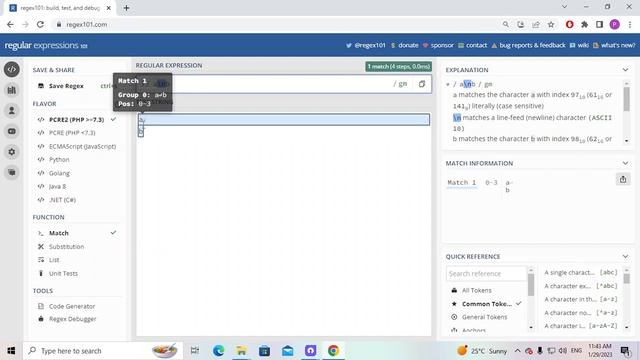Launch Microsoft Edge from taskbar
640x360 pixels.
click(x=218, y=351)
